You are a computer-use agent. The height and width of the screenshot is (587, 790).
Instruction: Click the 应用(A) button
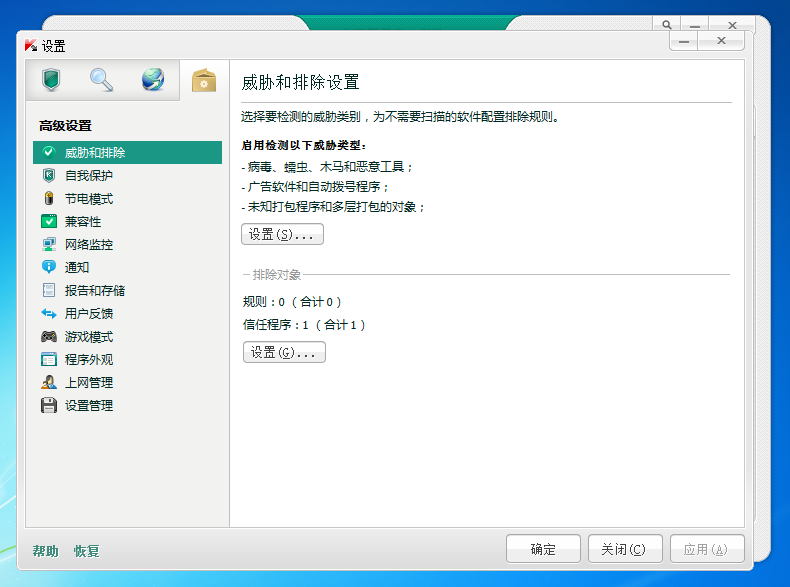pyautogui.click(x=707, y=549)
